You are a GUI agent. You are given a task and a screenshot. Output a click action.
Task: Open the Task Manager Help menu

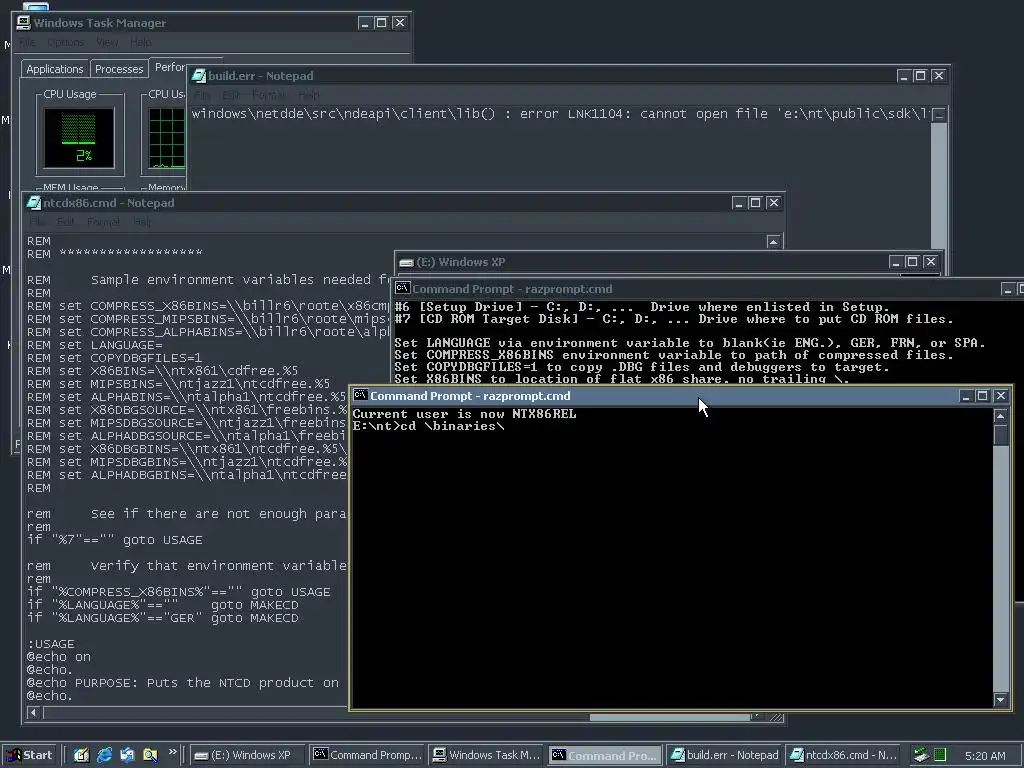[140, 42]
